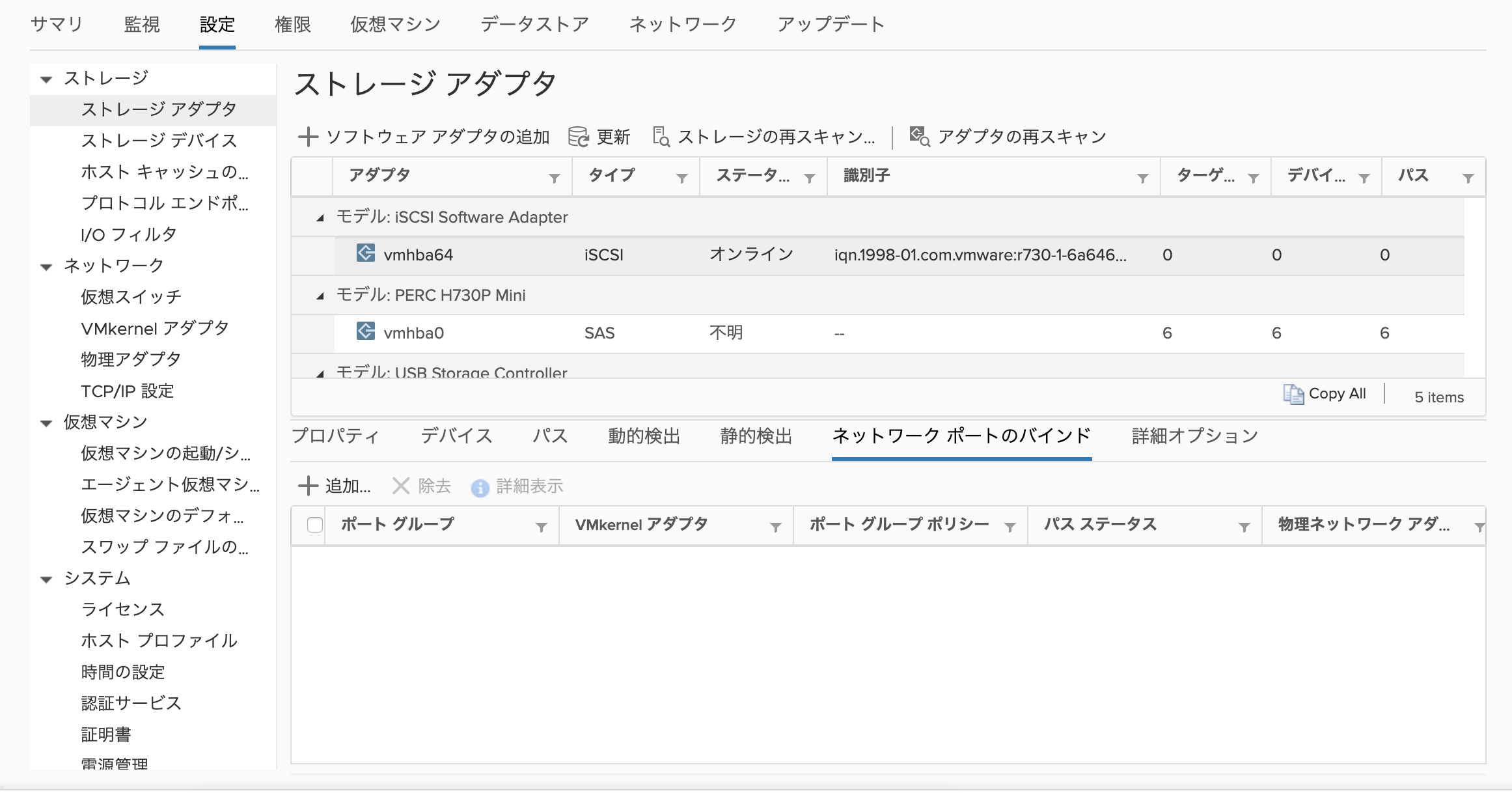Open filter for パス column
1512x793 pixels.
click(x=1468, y=178)
